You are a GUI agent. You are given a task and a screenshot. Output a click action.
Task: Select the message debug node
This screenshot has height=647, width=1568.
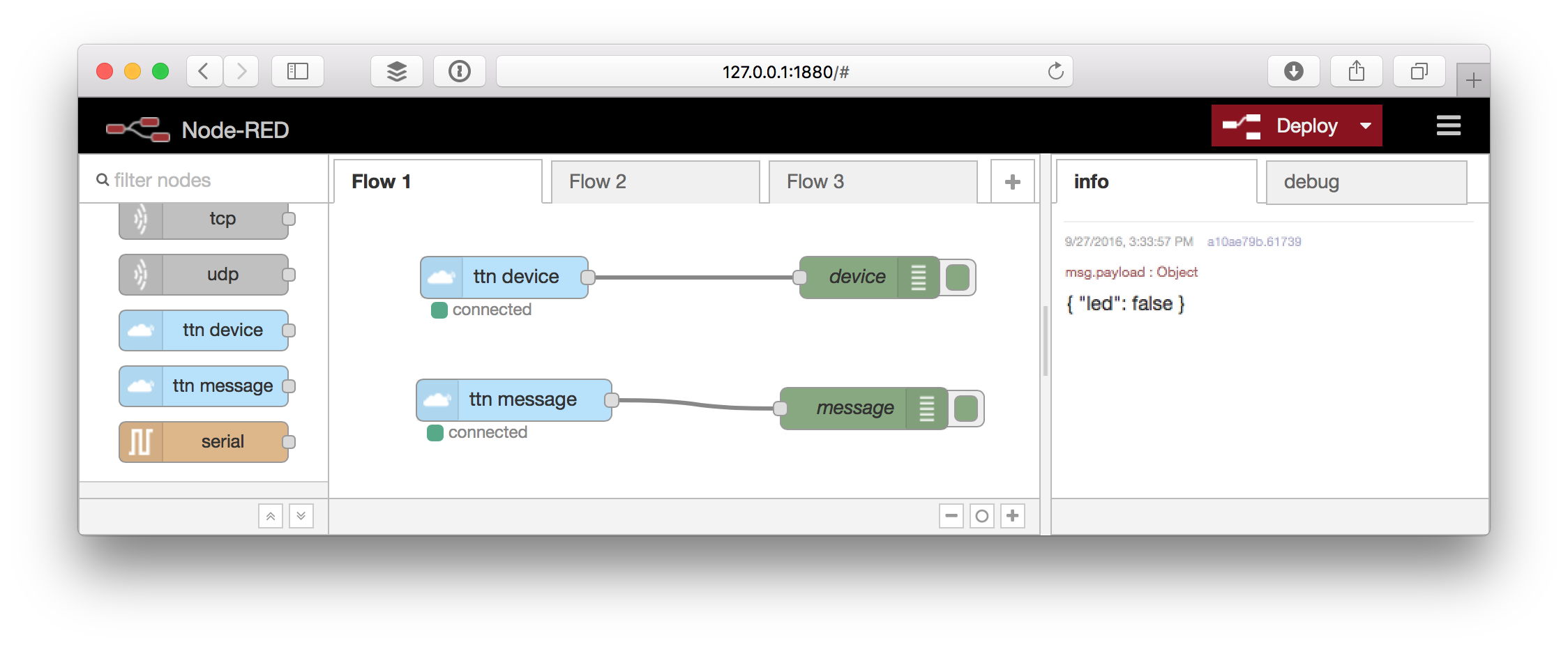pos(864,409)
